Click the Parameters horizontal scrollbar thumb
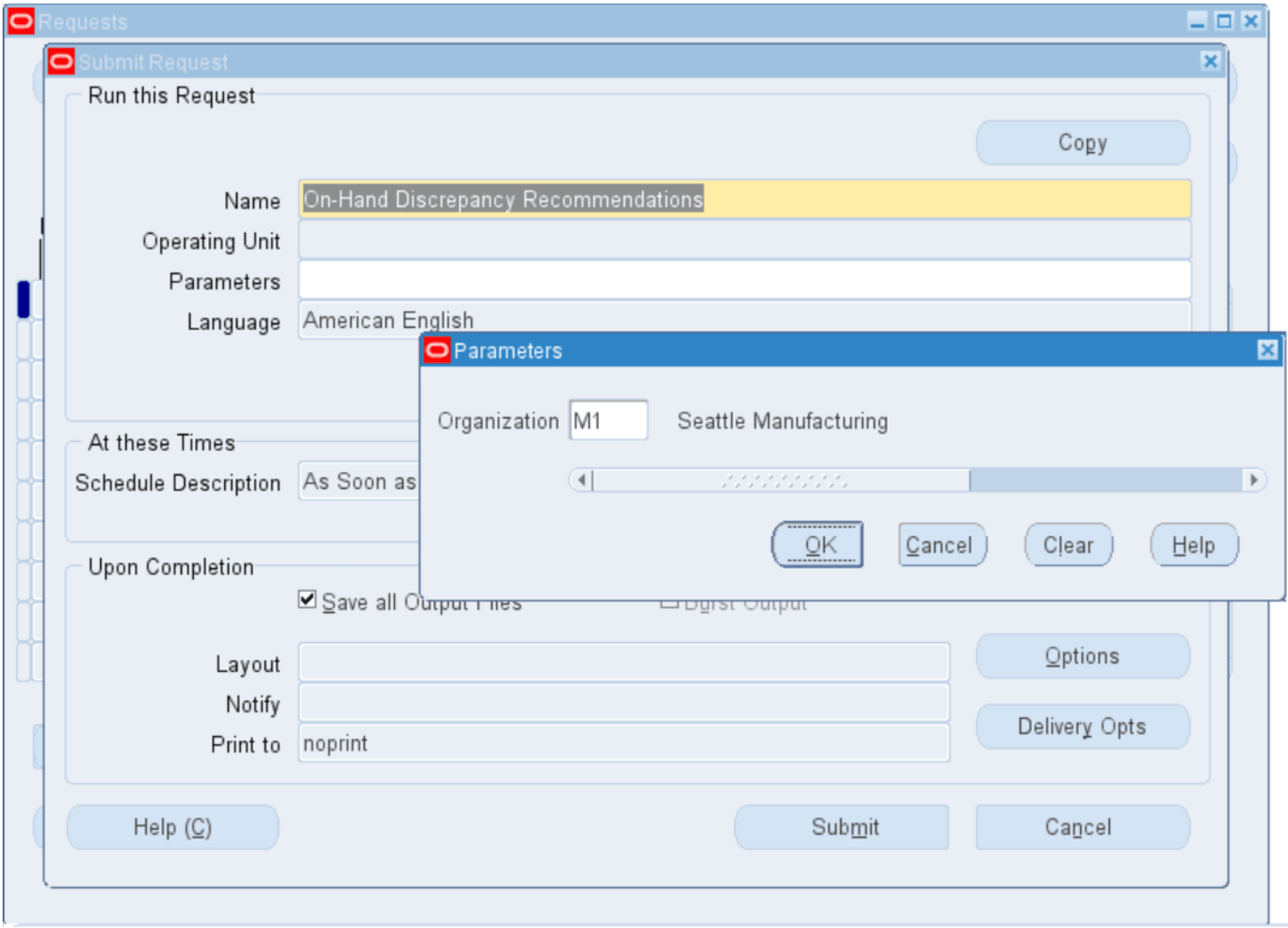 coord(781,480)
